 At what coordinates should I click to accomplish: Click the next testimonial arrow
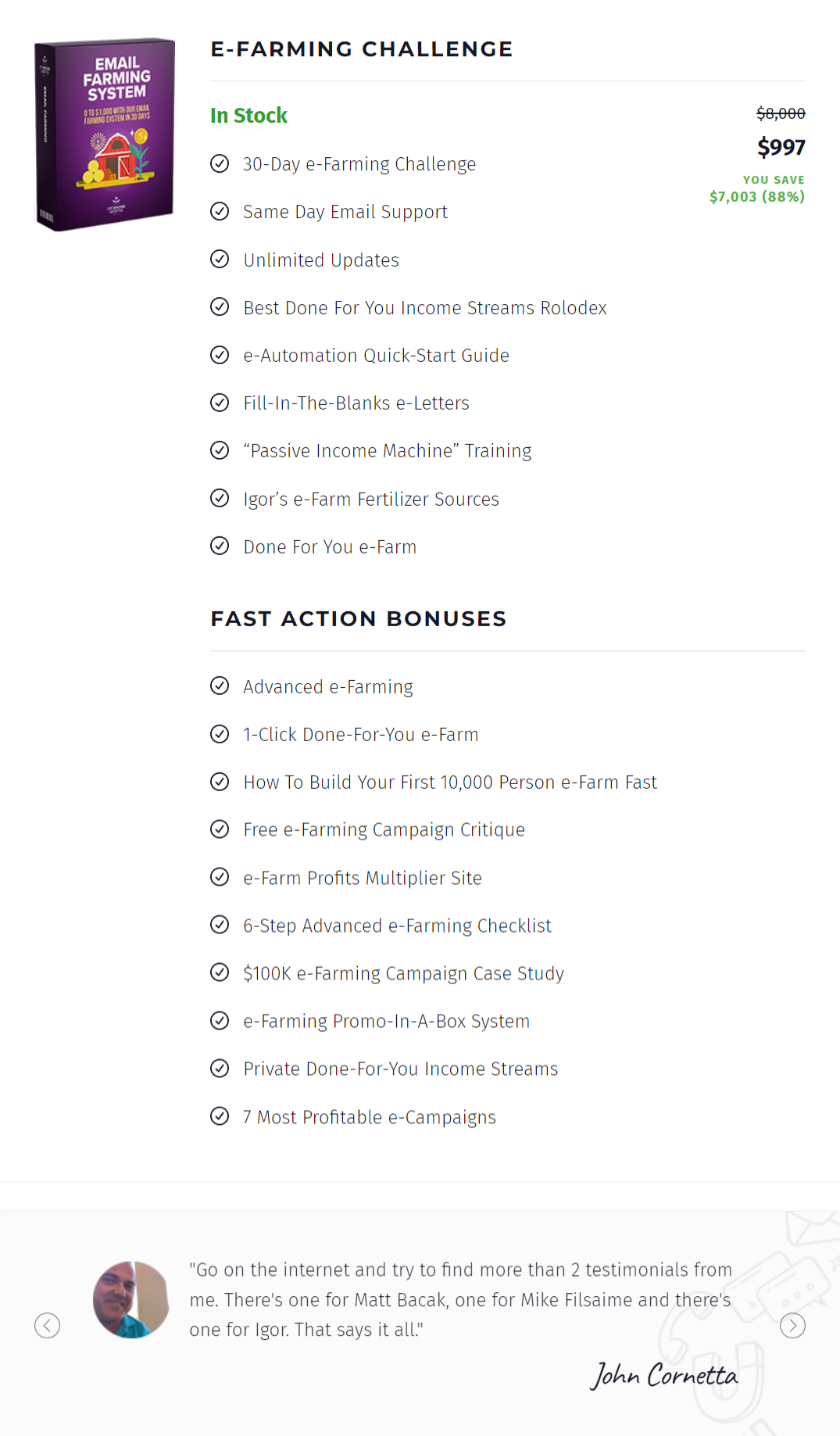click(x=792, y=1325)
